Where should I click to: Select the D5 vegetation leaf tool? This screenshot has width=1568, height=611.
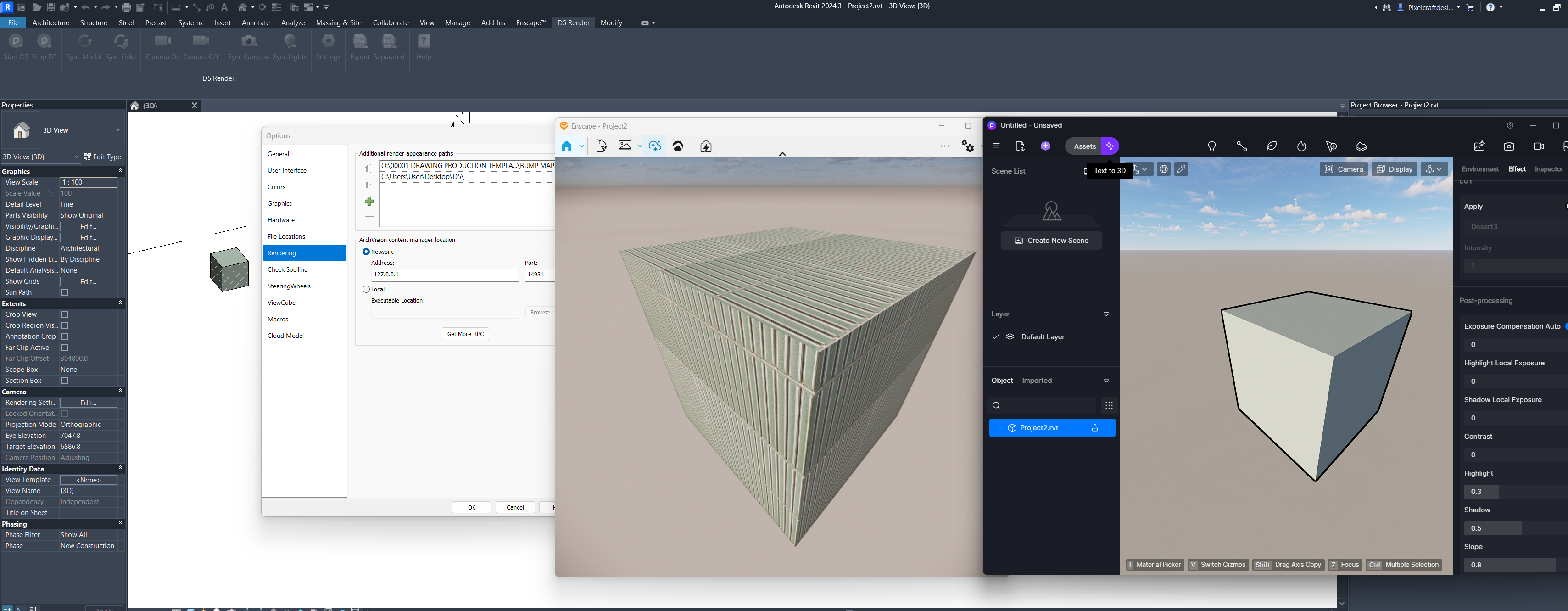[1272, 146]
